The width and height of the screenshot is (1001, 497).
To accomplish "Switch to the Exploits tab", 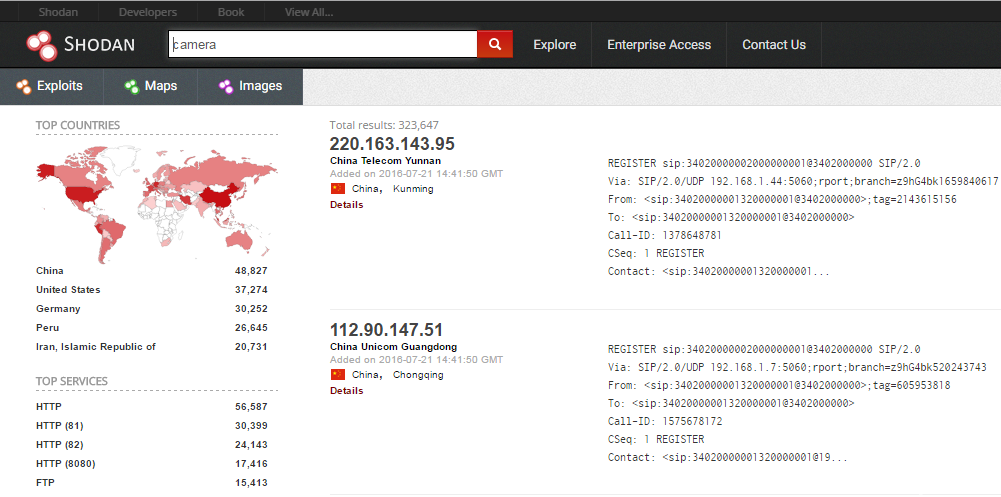I will click(51, 86).
